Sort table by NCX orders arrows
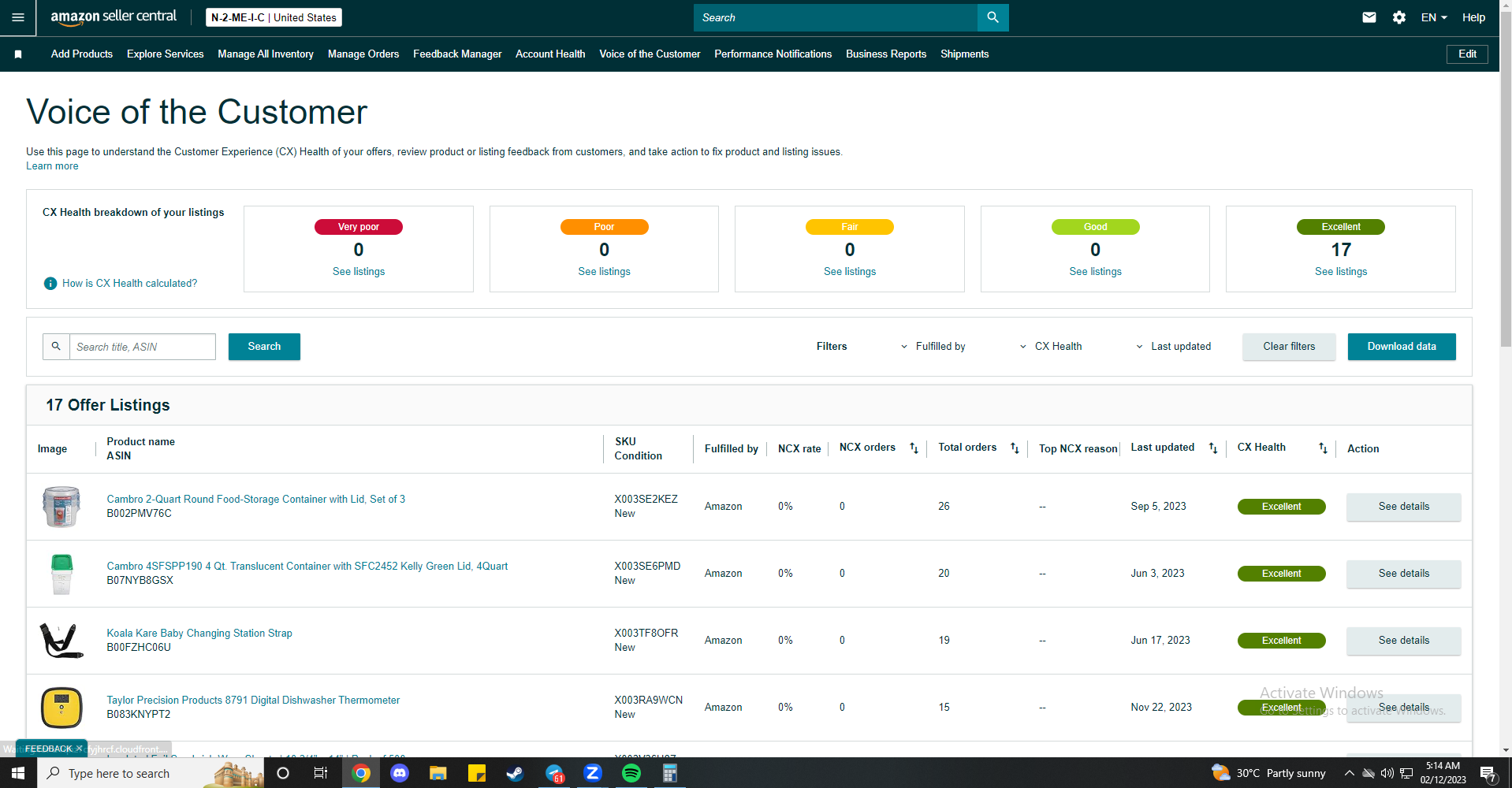This screenshot has width=1512, height=788. pyautogui.click(x=914, y=448)
